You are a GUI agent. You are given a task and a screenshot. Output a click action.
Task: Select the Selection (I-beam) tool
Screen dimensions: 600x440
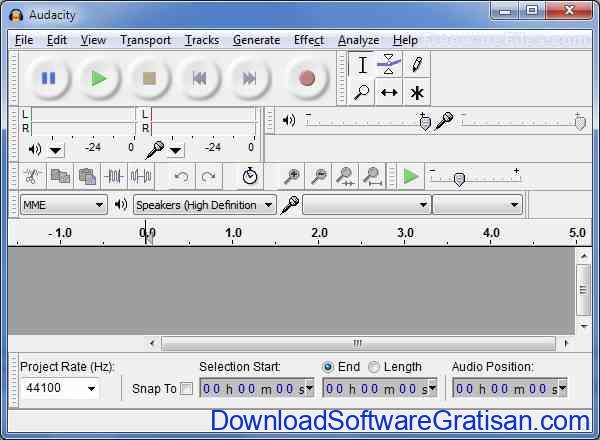362,64
